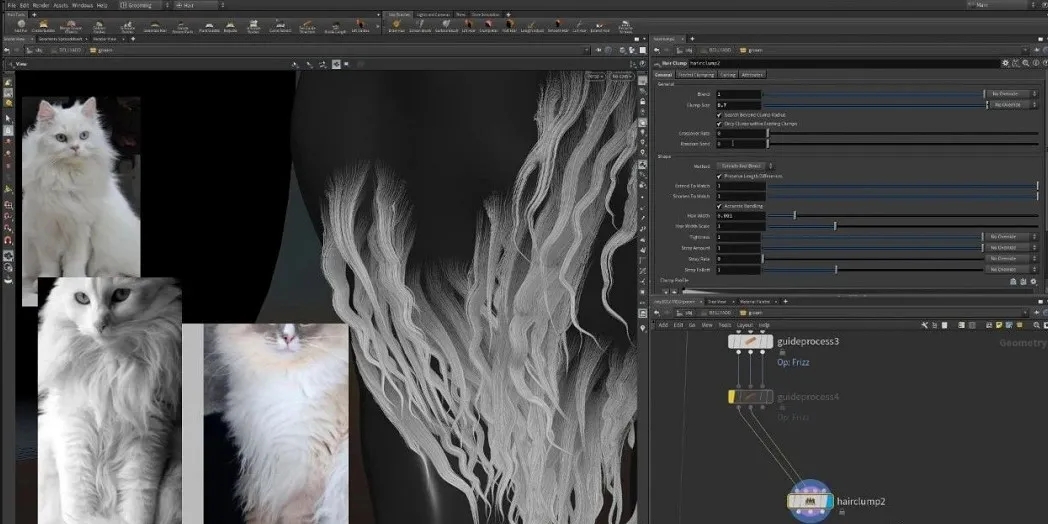Click the obj path button in viewport

(35, 50)
